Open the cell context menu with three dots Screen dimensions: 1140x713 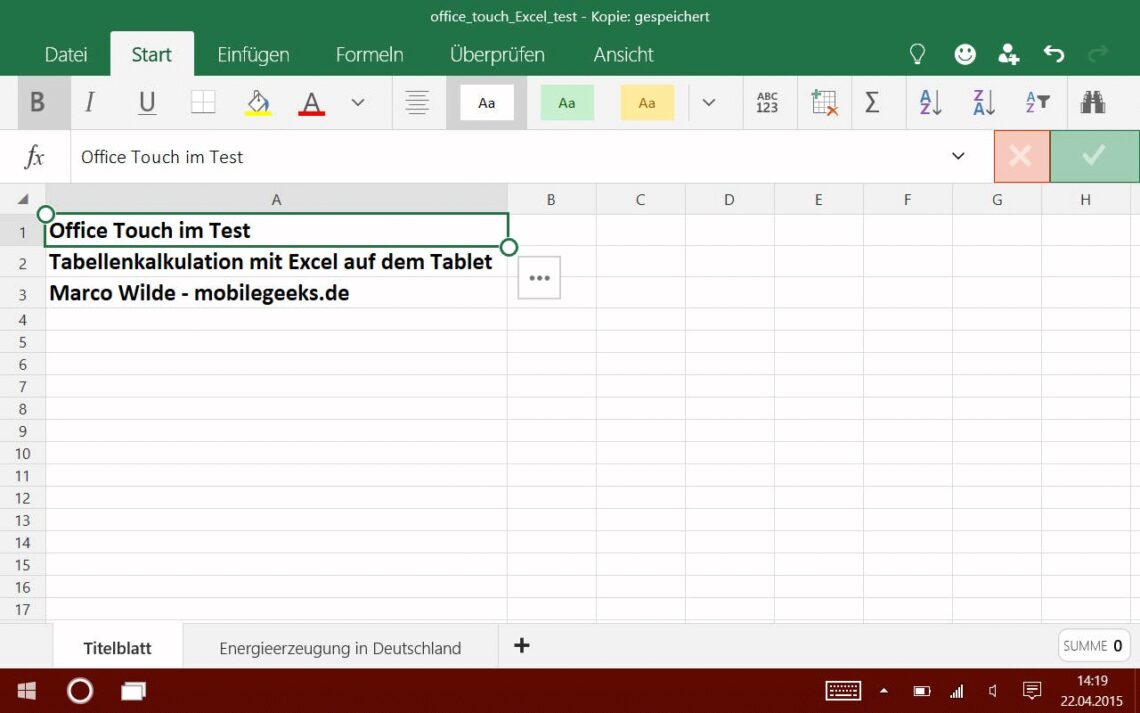tap(539, 278)
